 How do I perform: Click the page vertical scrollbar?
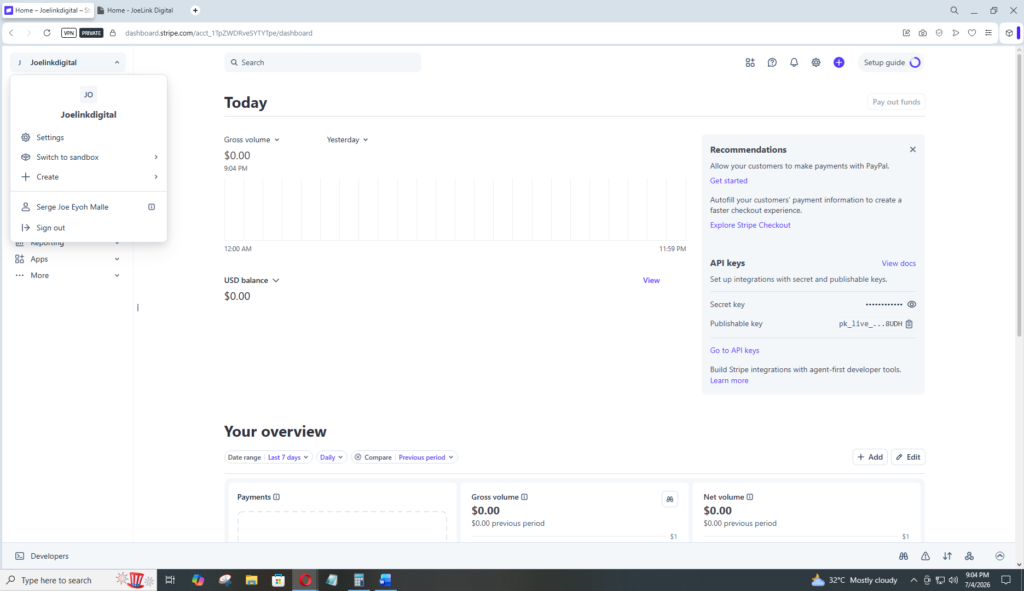pos(1019,196)
